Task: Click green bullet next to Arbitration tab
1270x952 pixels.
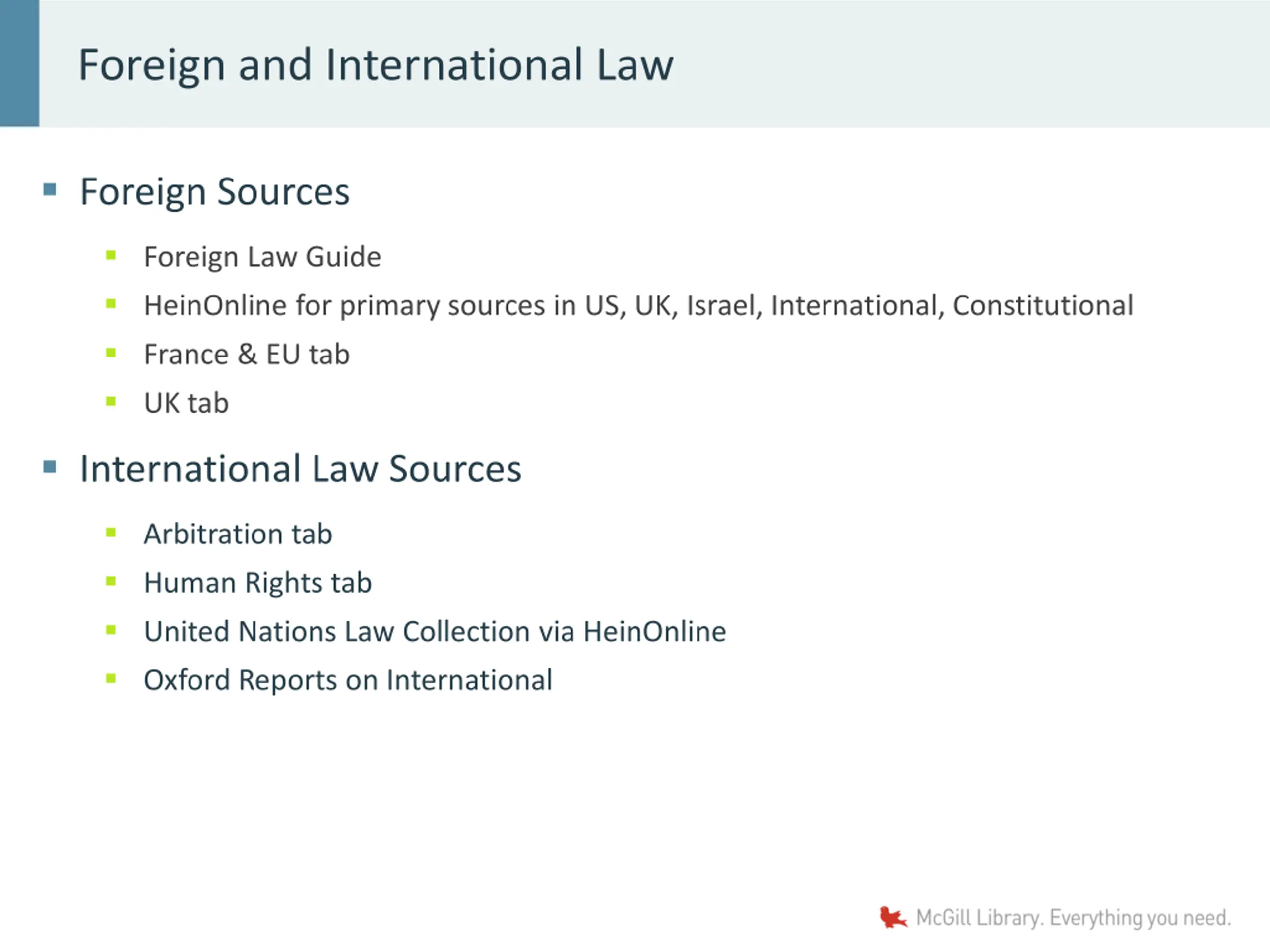Action: (111, 533)
